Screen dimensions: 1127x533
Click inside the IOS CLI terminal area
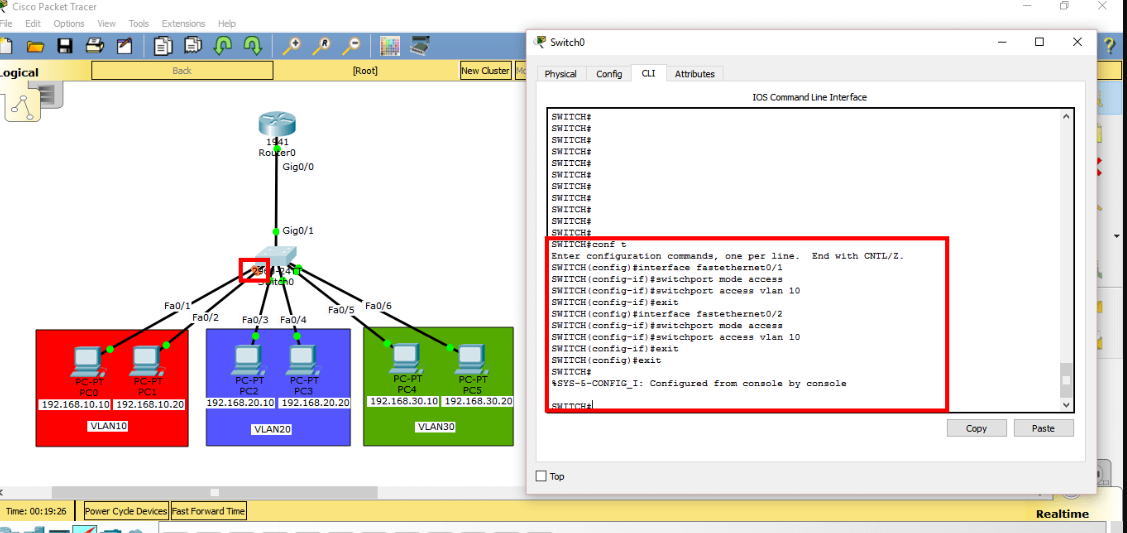(x=803, y=260)
